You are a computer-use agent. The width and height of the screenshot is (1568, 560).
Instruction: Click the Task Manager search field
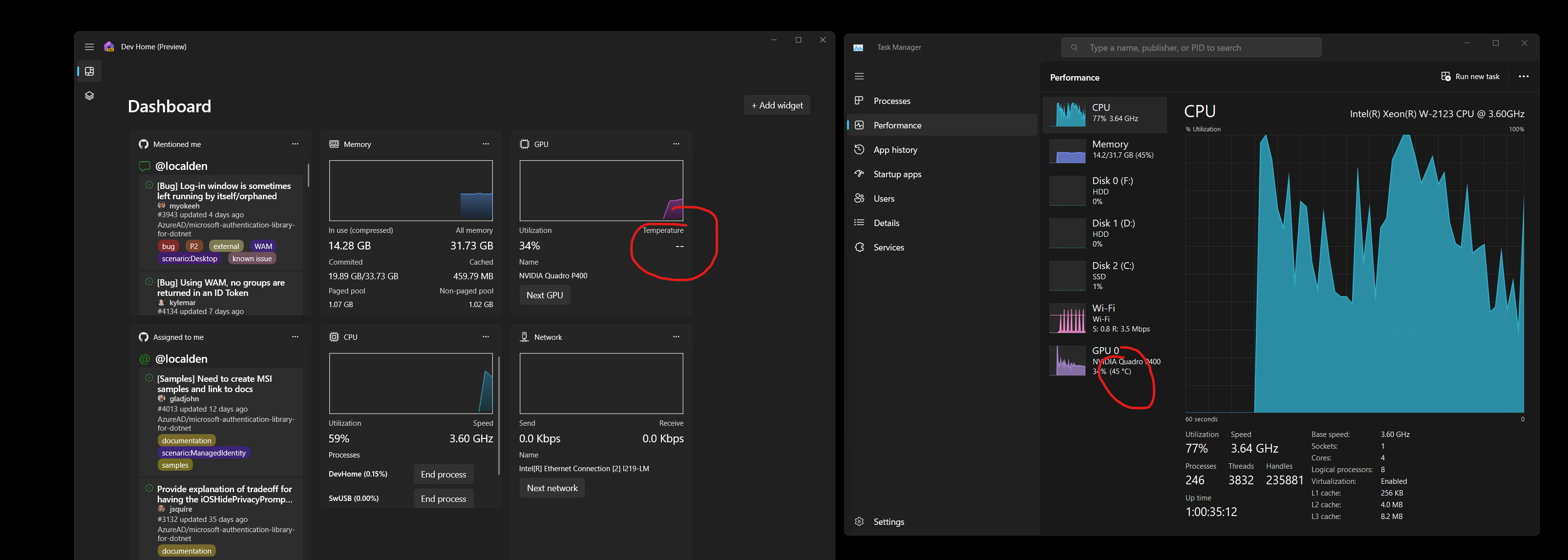(1191, 47)
